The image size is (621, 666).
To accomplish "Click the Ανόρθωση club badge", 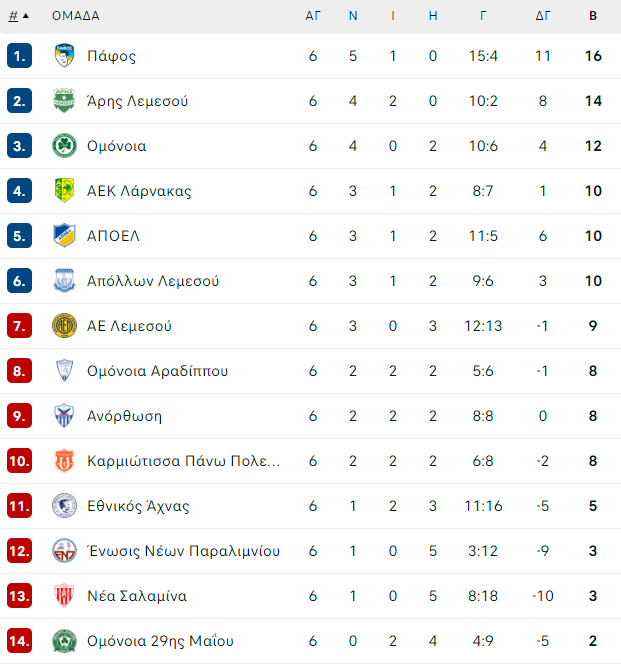I will point(64,416).
